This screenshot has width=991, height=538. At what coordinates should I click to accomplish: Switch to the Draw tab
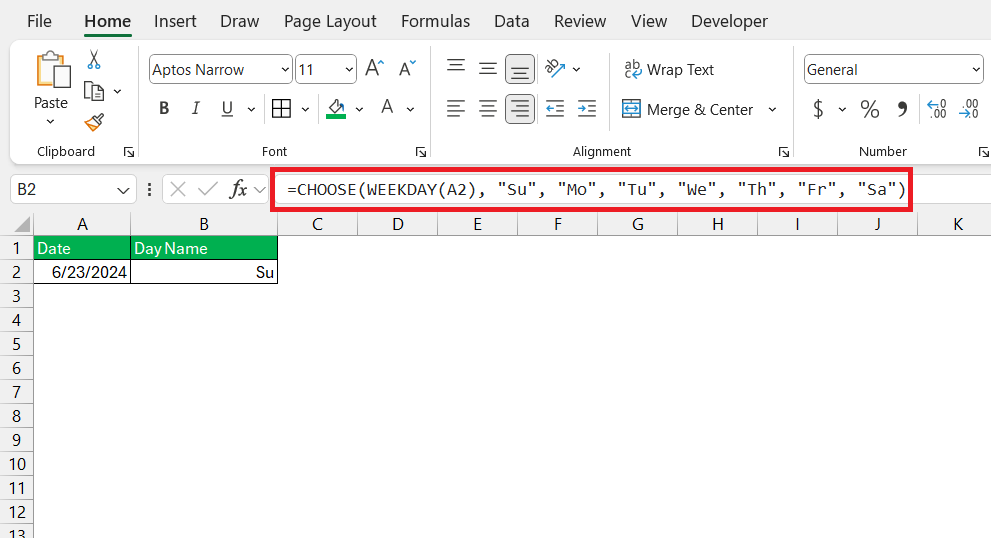click(x=240, y=21)
